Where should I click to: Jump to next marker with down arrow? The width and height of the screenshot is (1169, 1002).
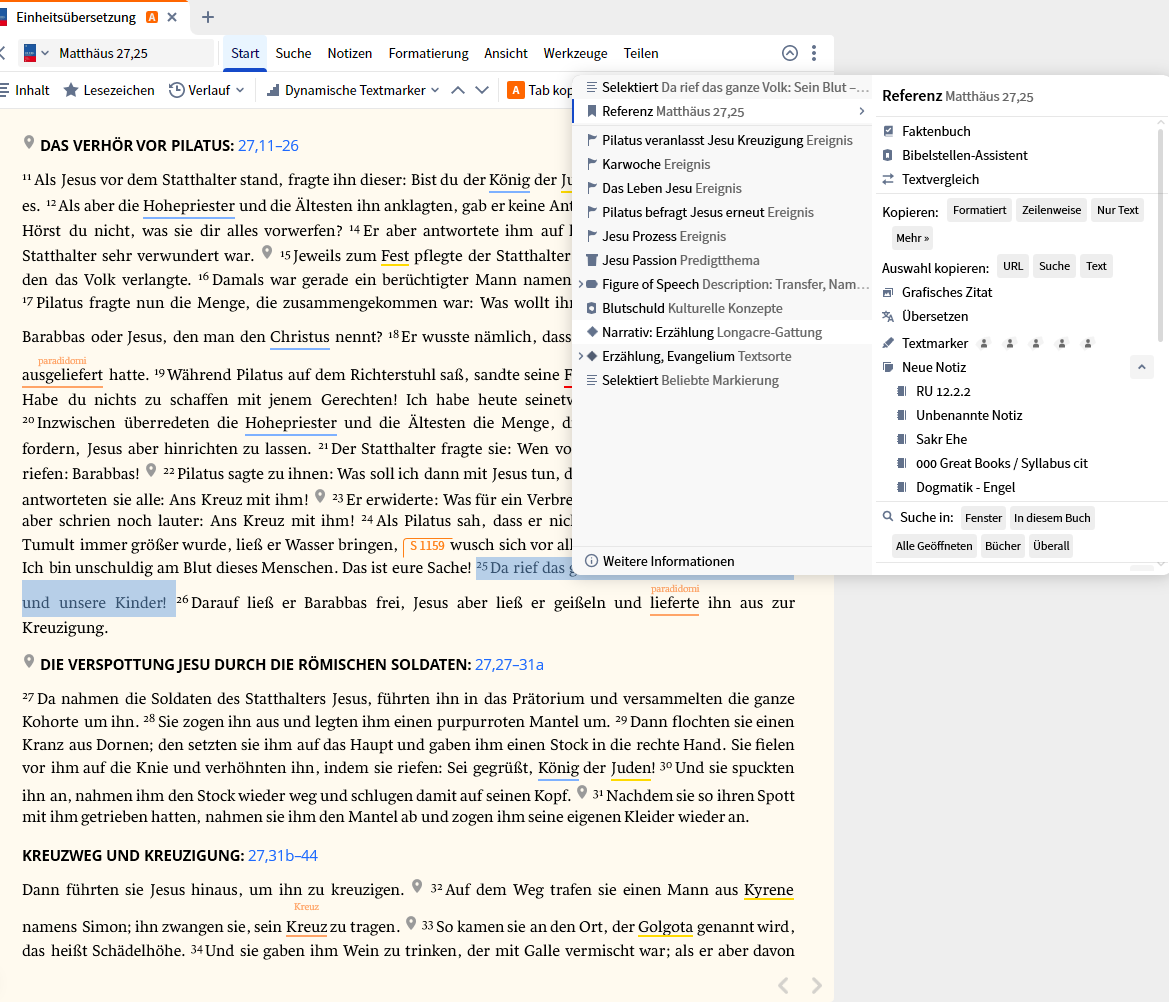482,90
